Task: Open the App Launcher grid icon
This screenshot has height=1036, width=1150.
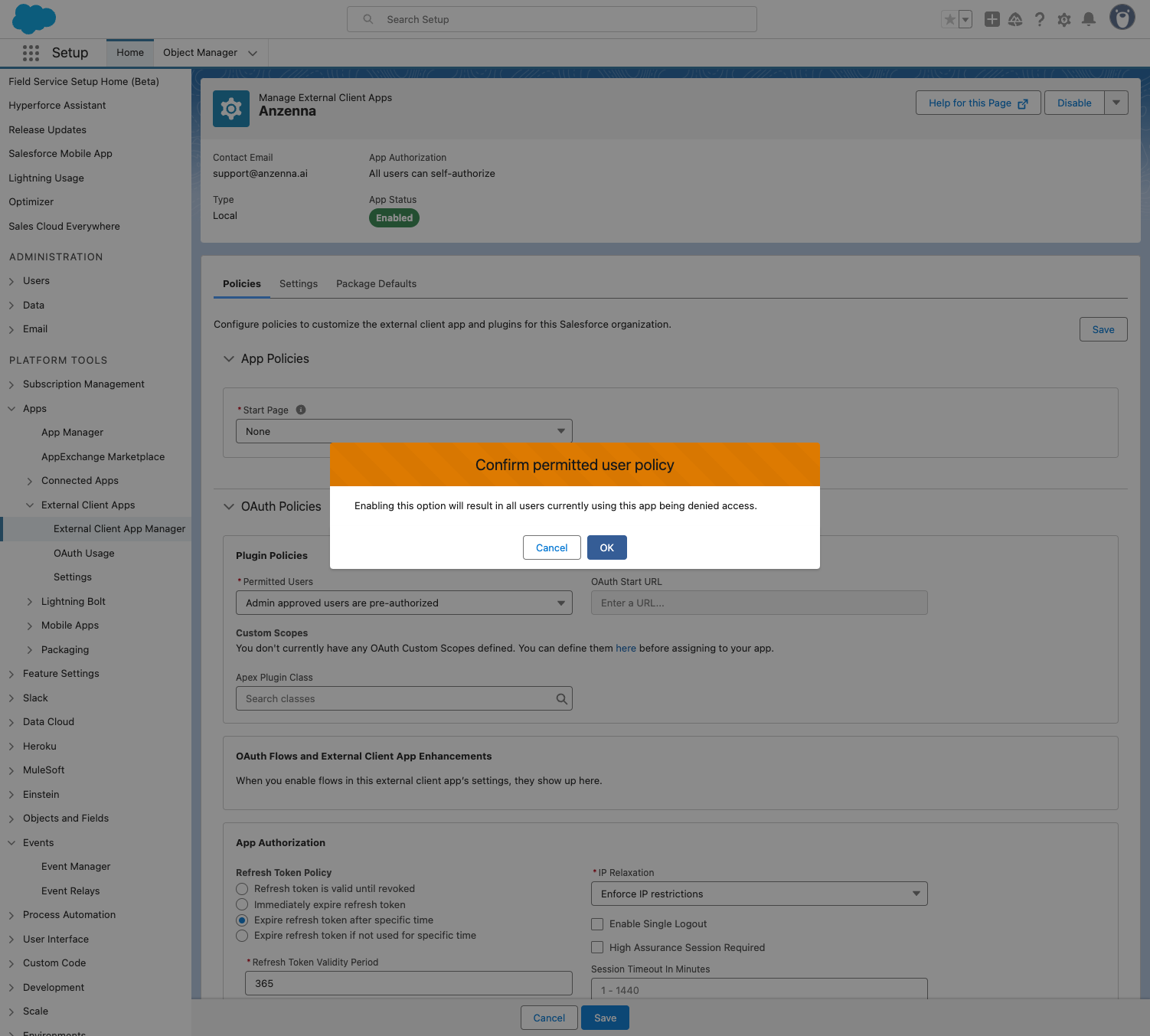Action: (31, 53)
